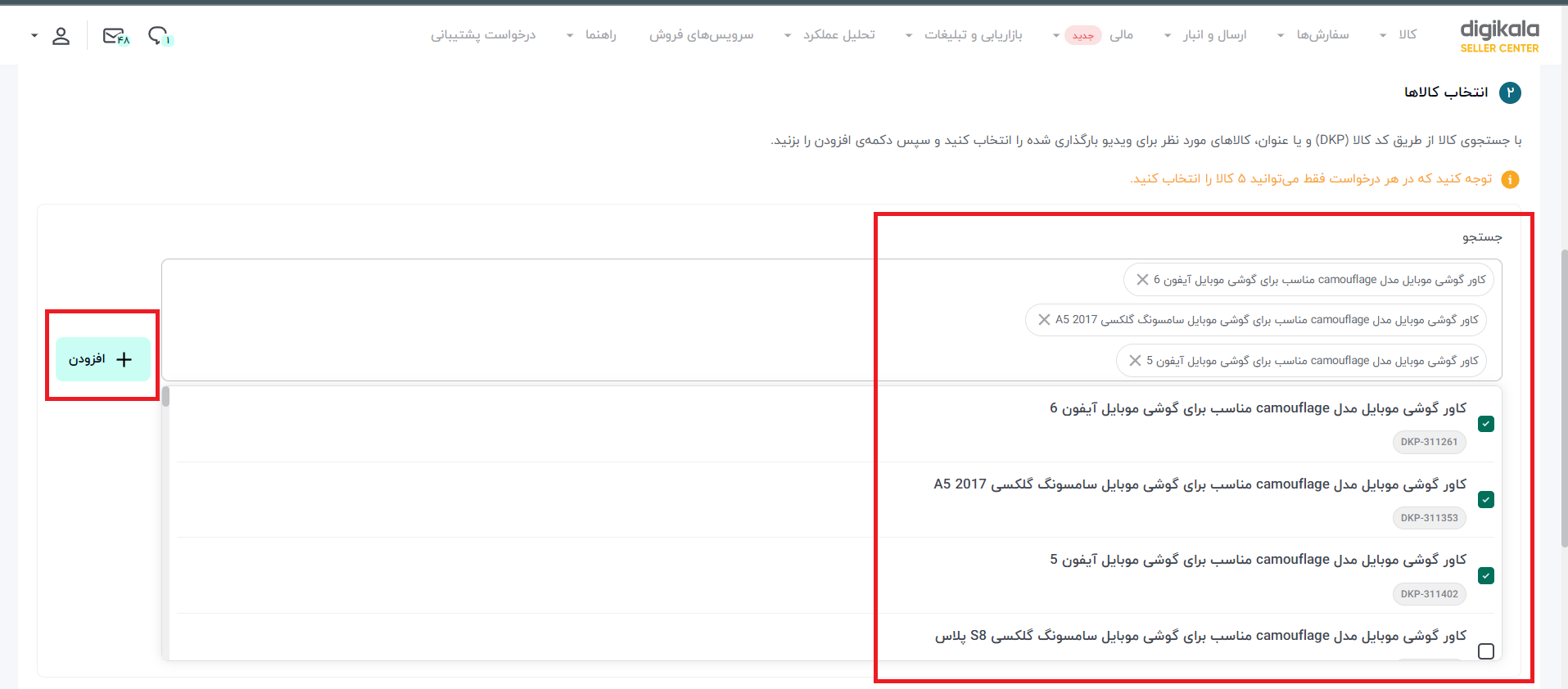Open the chat messages icon

click(x=159, y=36)
